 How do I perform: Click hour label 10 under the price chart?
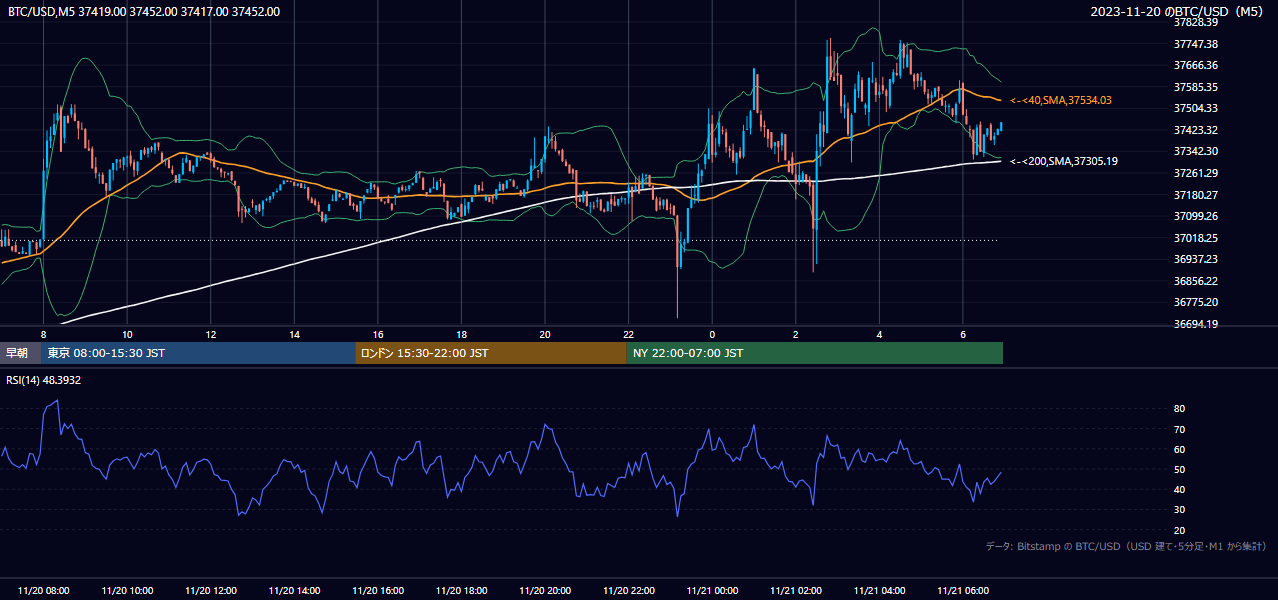coord(127,334)
